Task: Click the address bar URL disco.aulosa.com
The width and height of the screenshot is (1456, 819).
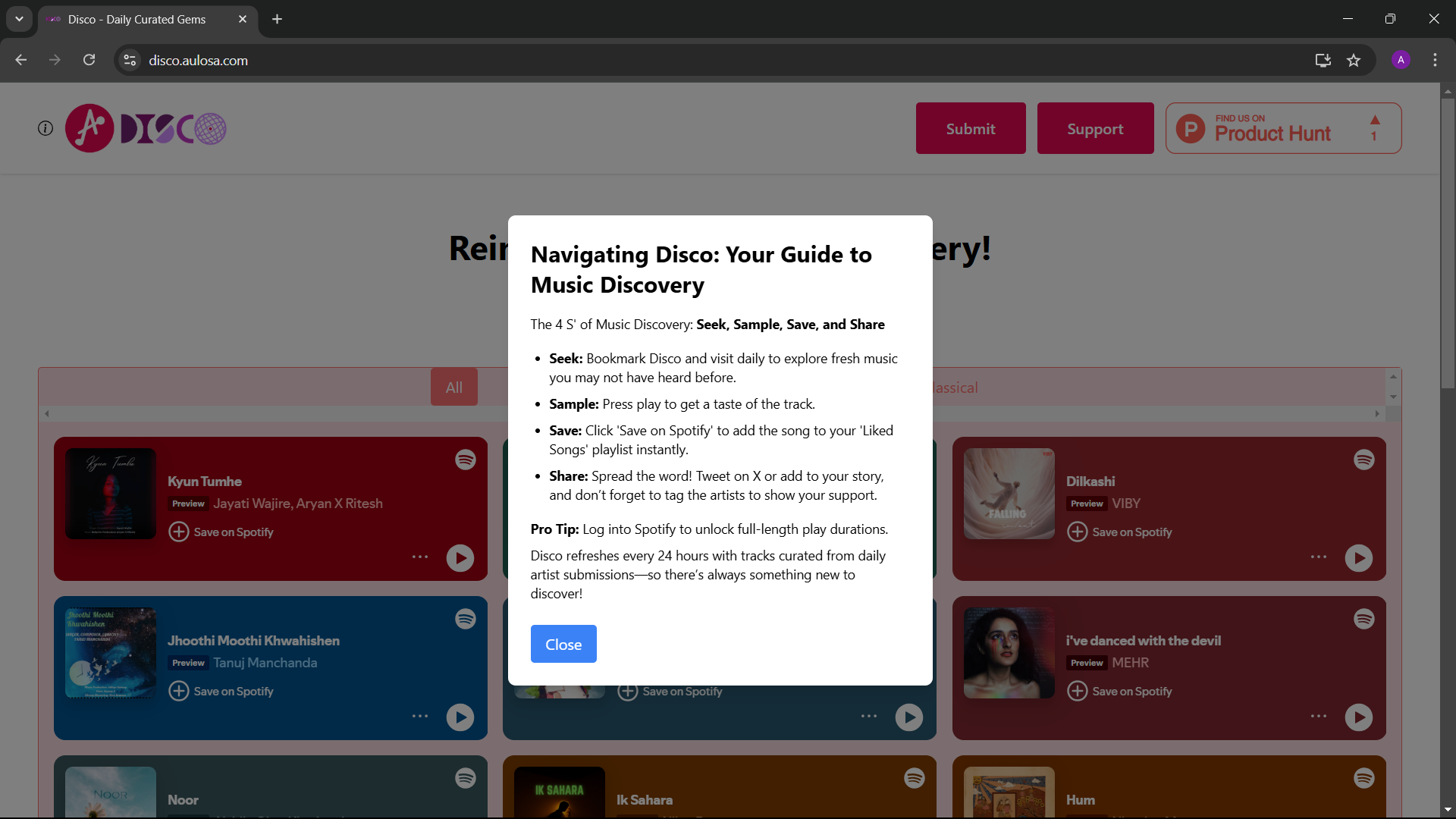Action: click(x=198, y=60)
